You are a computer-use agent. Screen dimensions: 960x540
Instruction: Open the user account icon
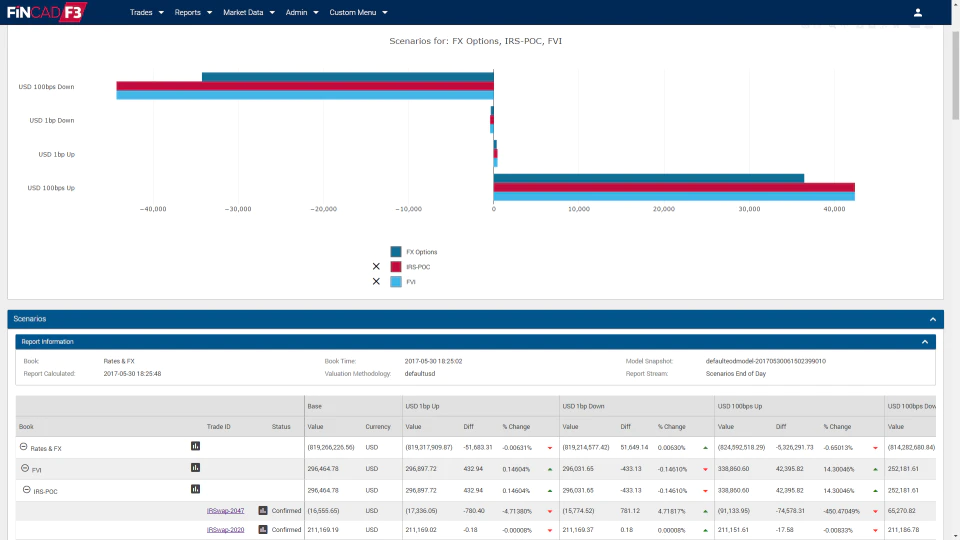coord(917,12)
